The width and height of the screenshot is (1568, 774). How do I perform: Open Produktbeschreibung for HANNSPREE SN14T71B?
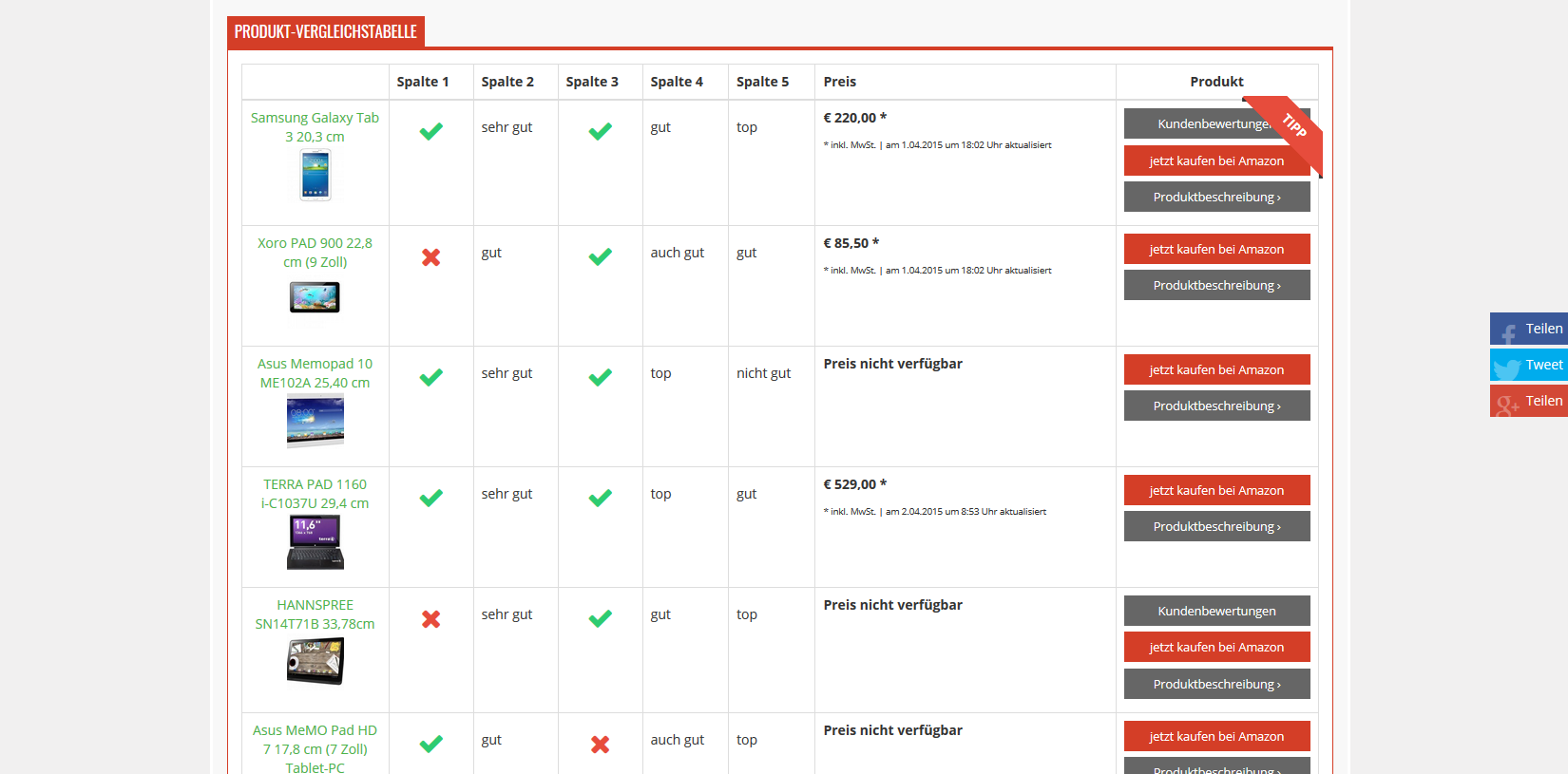1216,684
